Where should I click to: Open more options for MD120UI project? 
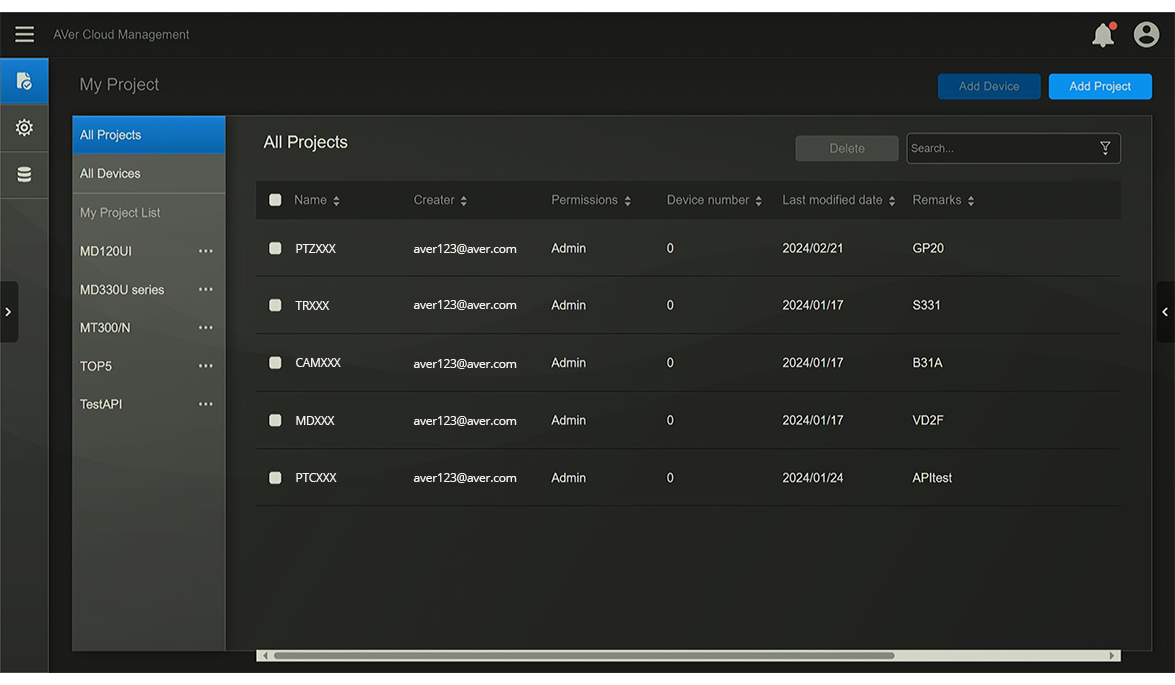click(x=205, y=251)
